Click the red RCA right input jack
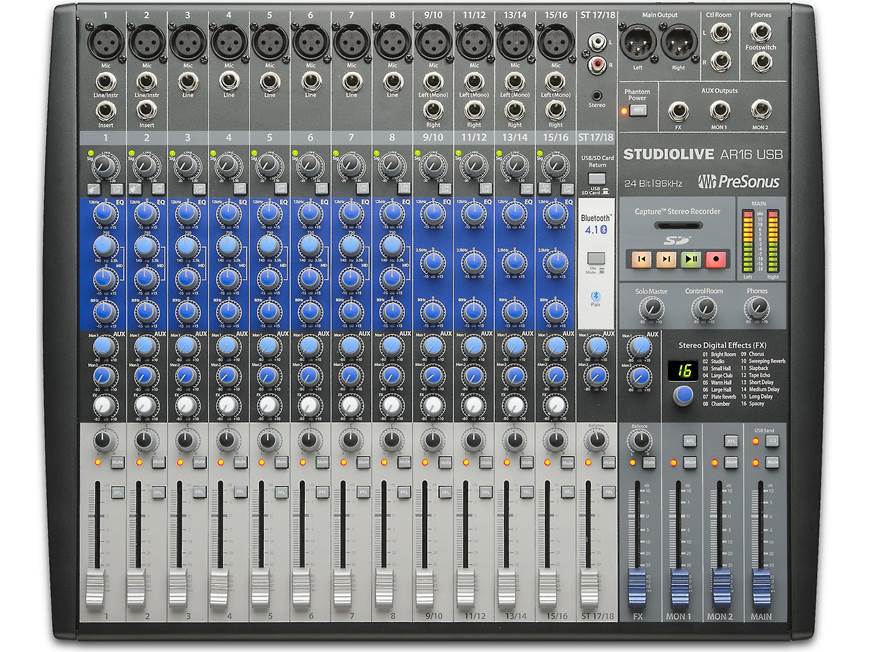 [596, 64]
